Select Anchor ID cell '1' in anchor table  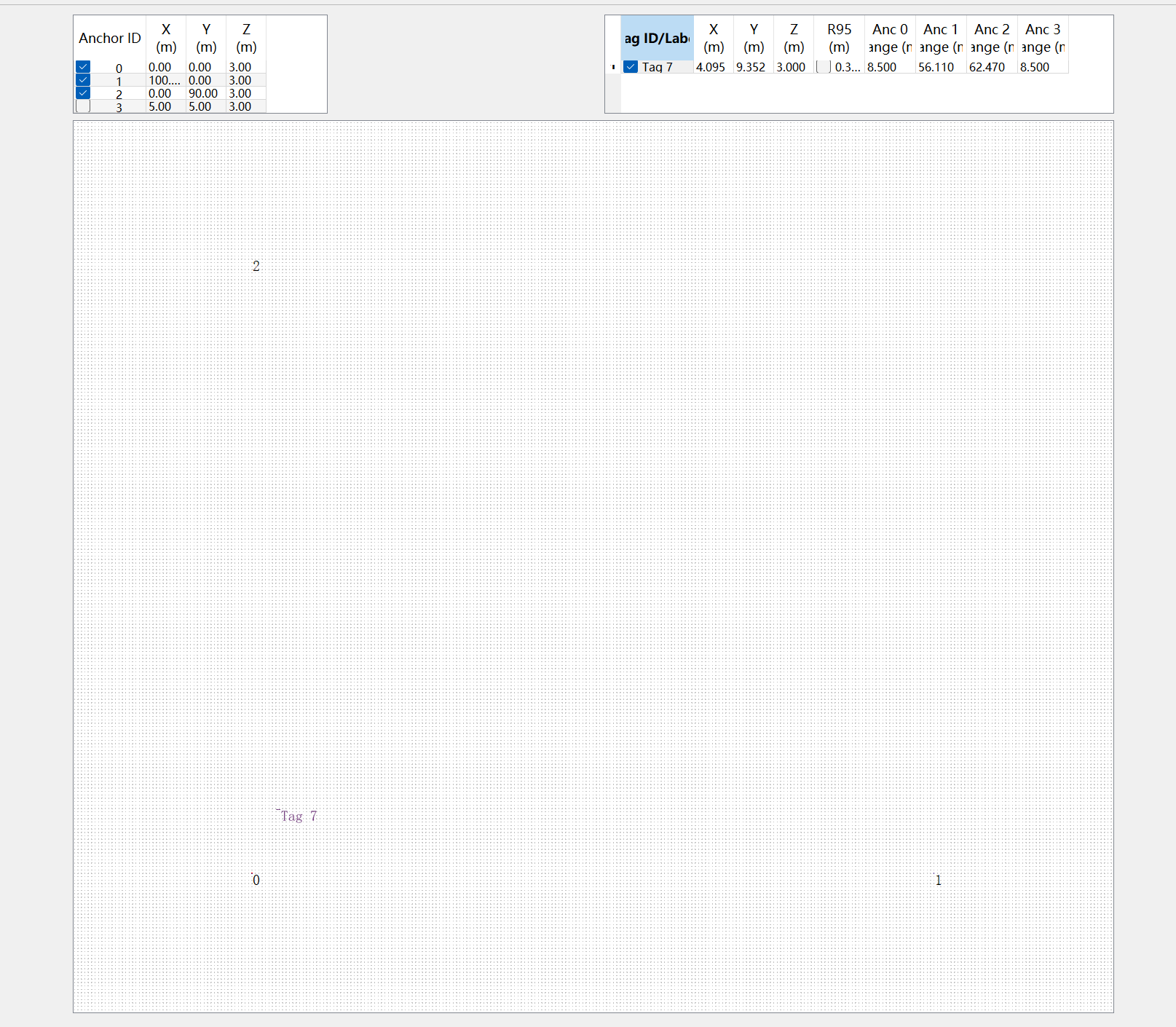click(110, 81)
